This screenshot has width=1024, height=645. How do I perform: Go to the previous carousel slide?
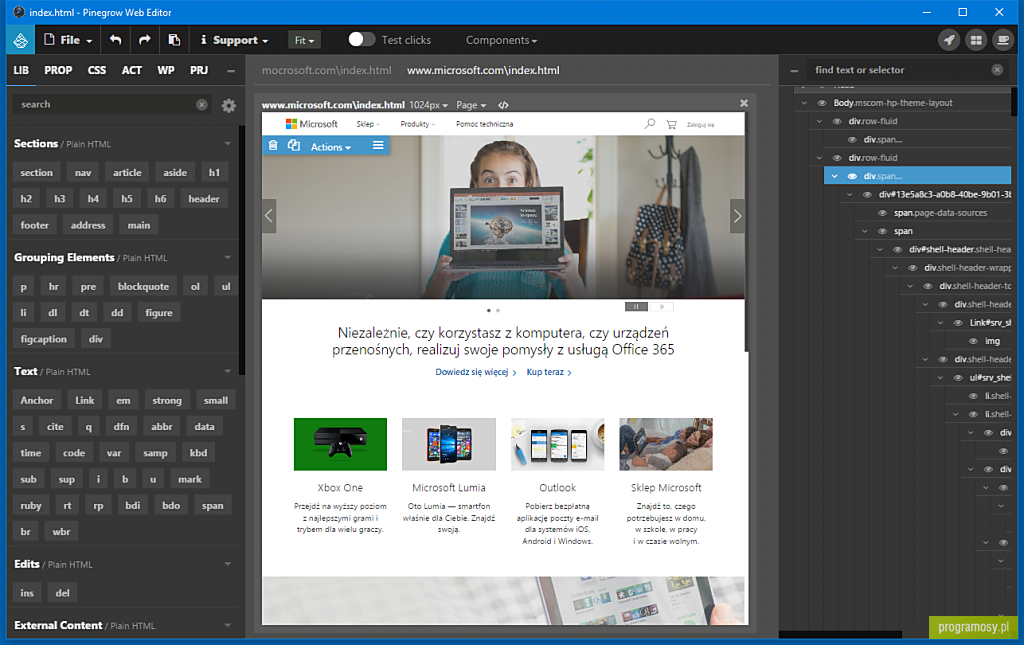268,215
